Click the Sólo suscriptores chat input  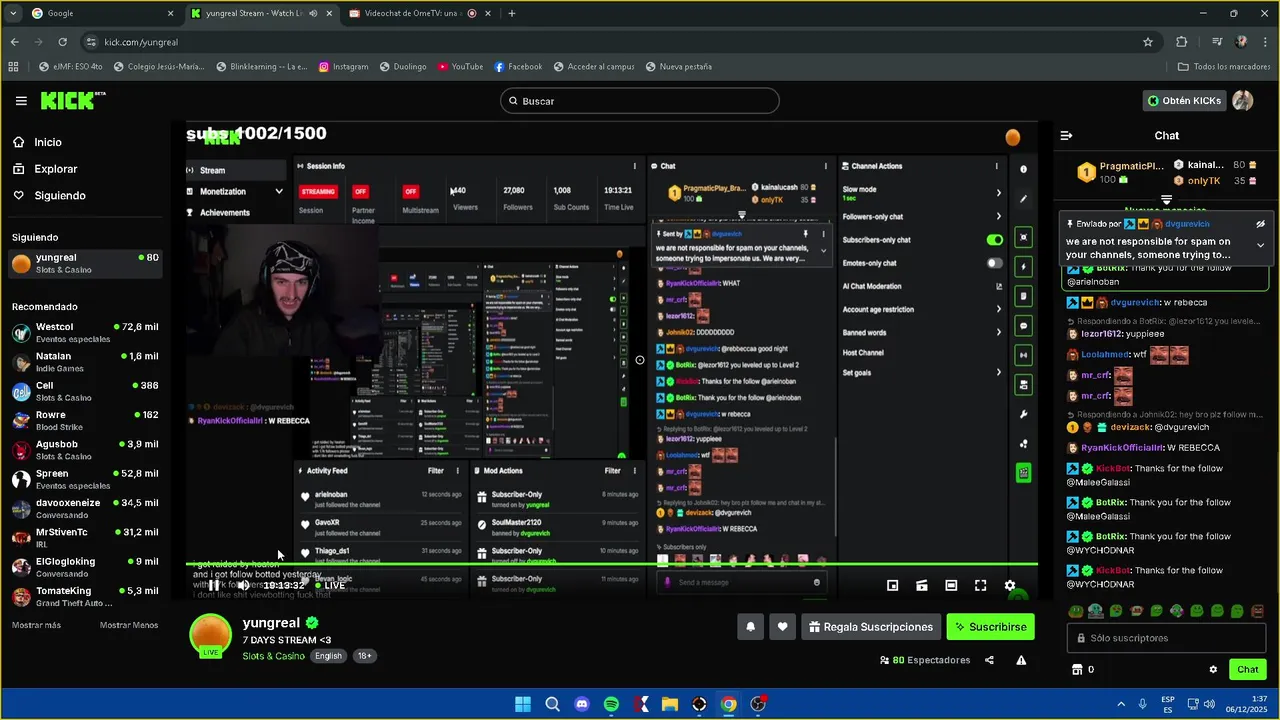coord(1166,638)
